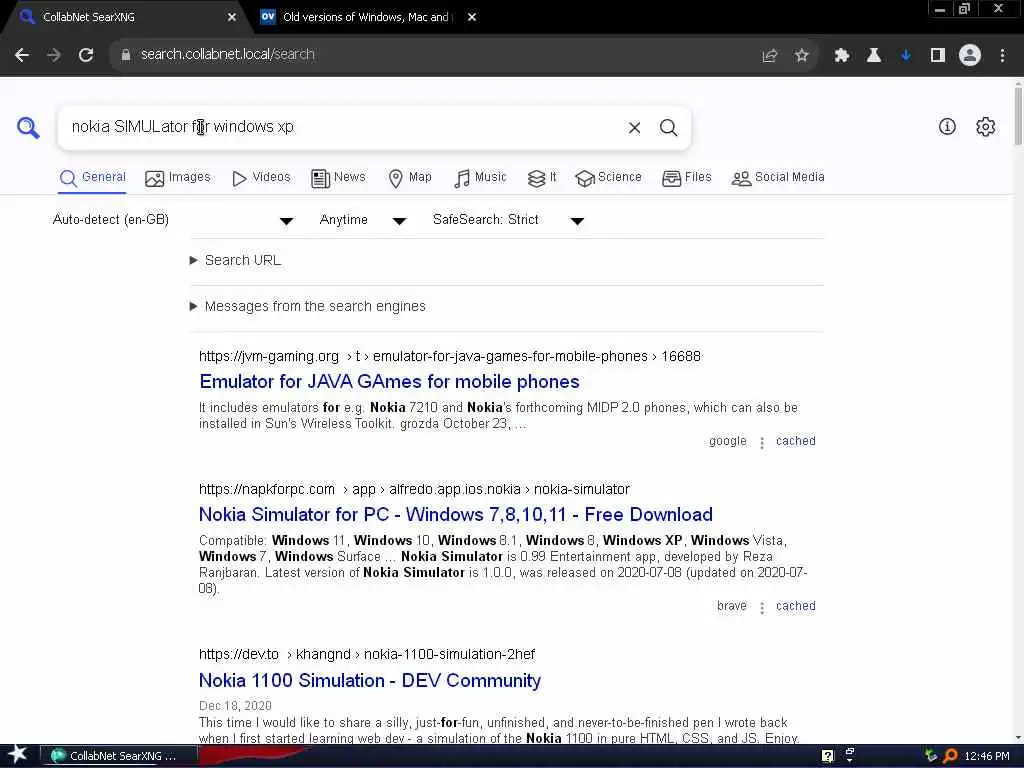This screenshot has width=1024, height=768.
Task: Open cached copy of jvm-gaming result
Action: pos(795,441)
